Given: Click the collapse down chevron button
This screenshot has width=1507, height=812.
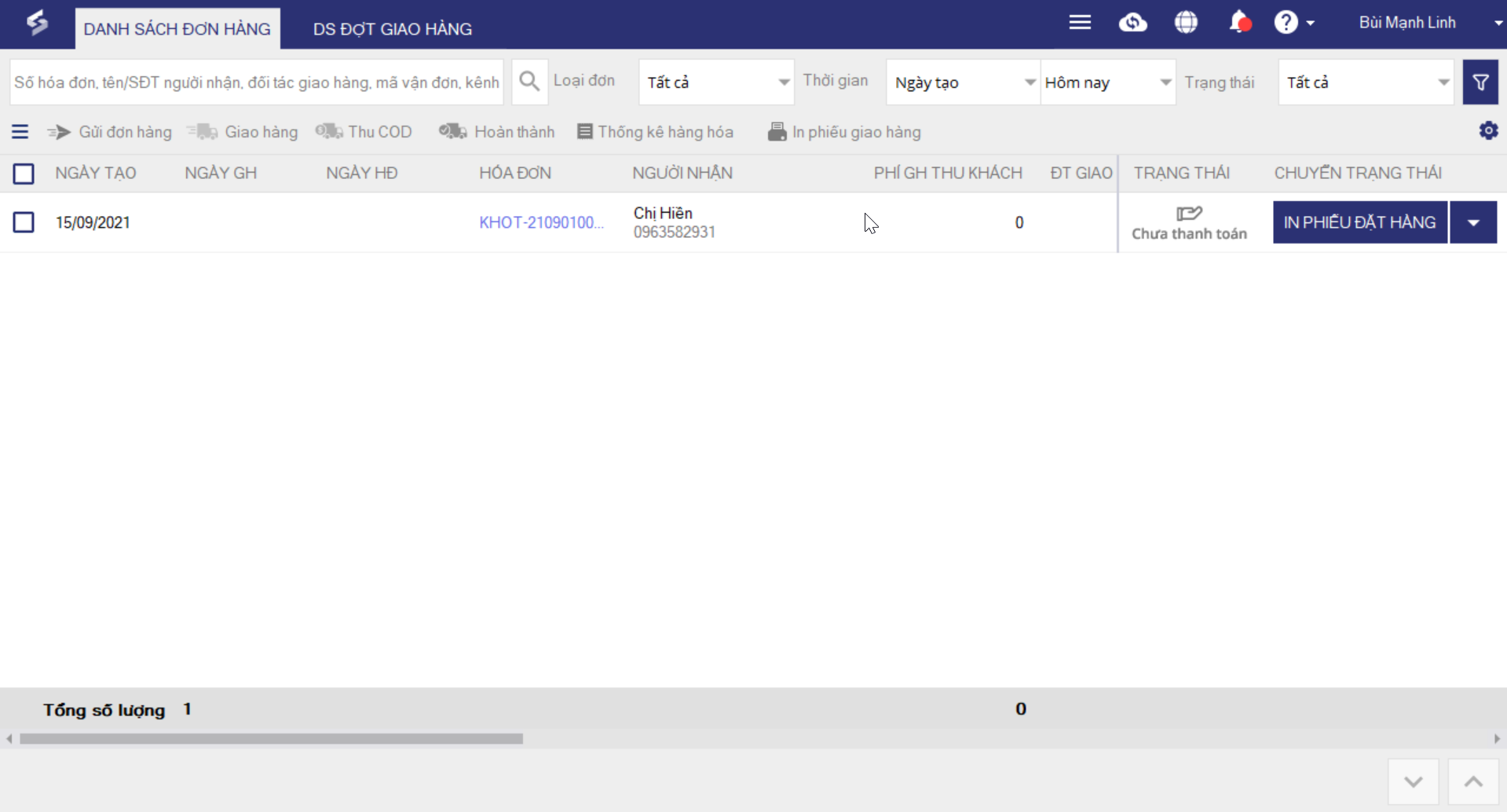Looking at the screenshot, I should [x=1414, y=781].
